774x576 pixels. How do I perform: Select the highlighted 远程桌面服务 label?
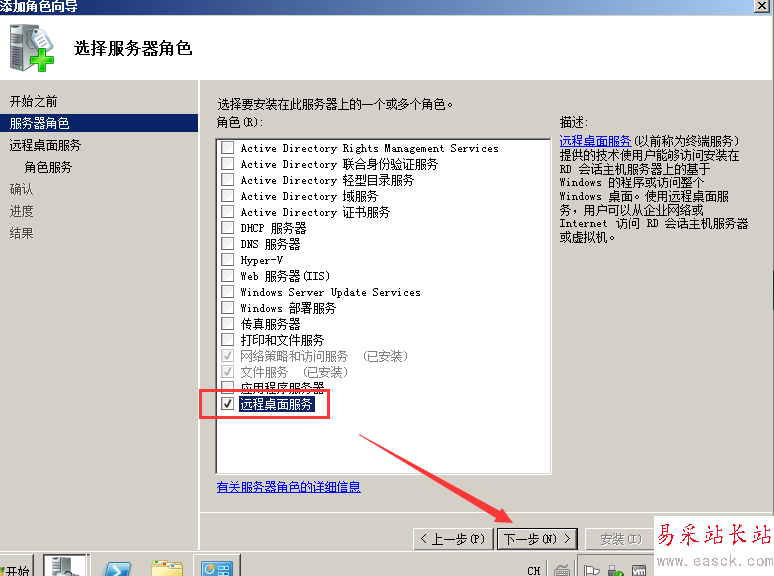tap(276, 404)
